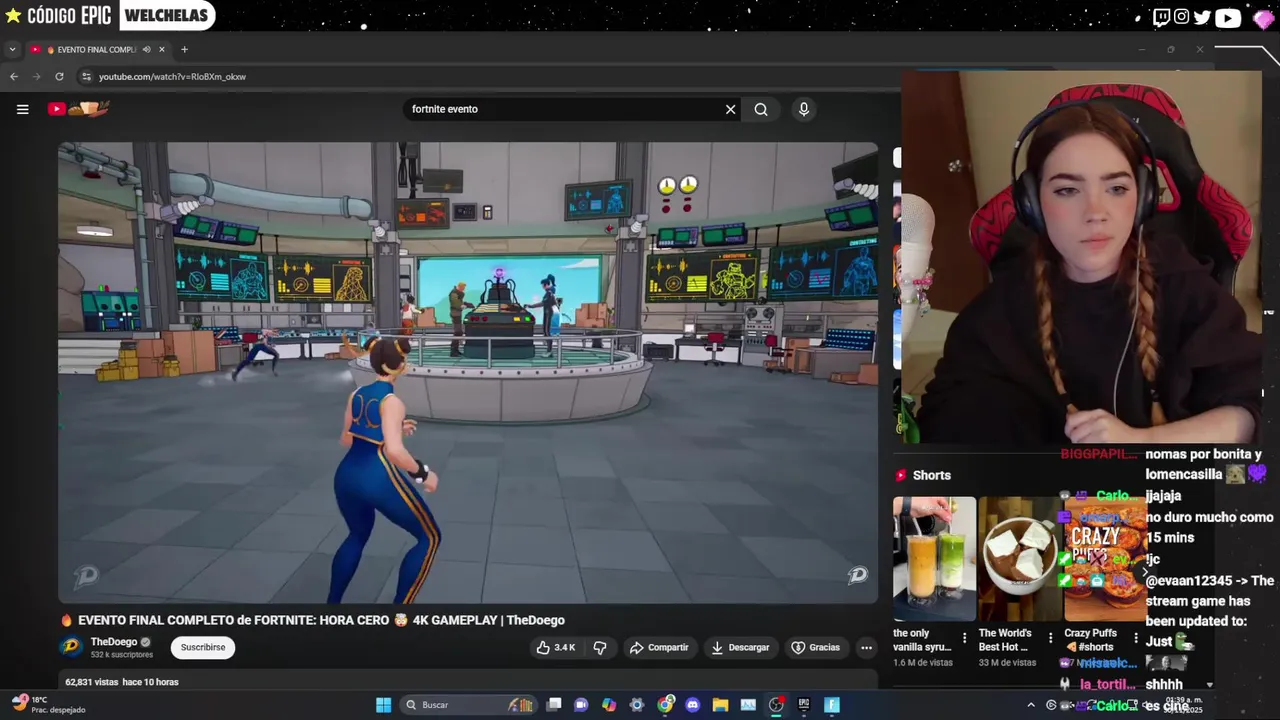Like the video showing 3.4 K

pos(556,647)
